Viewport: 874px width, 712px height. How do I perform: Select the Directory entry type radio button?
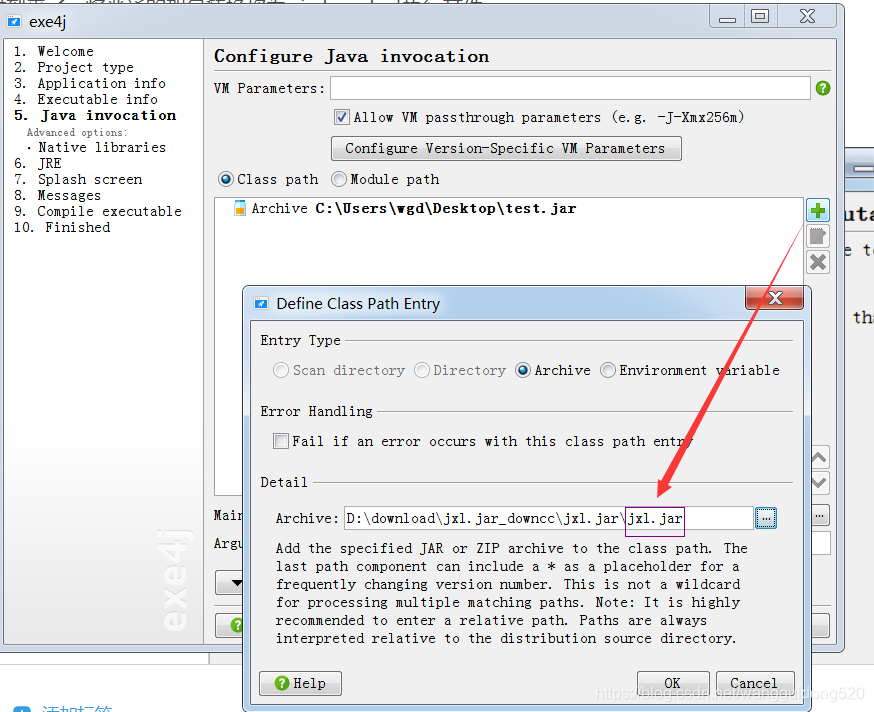coord(422,370)
